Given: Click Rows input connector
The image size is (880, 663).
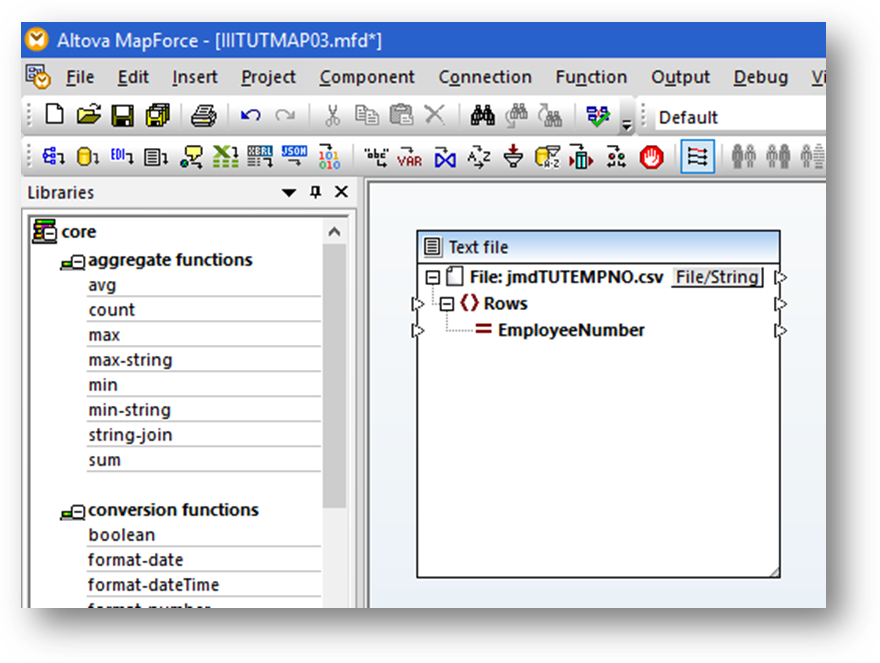Looking at the screenshot, I should [x=418, y=304].
